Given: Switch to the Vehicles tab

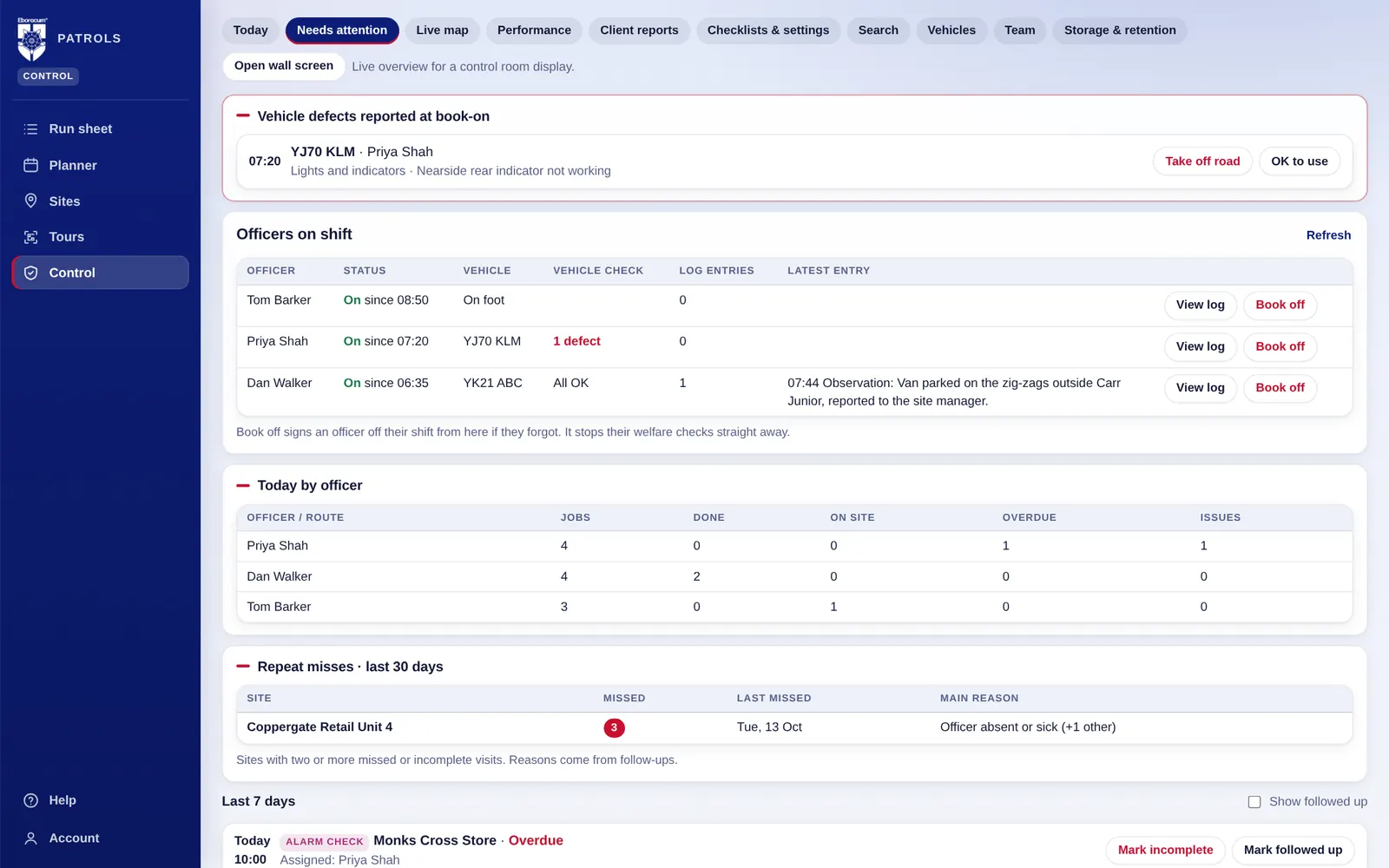Looking at the screenshot, I should tap(951, 30).
